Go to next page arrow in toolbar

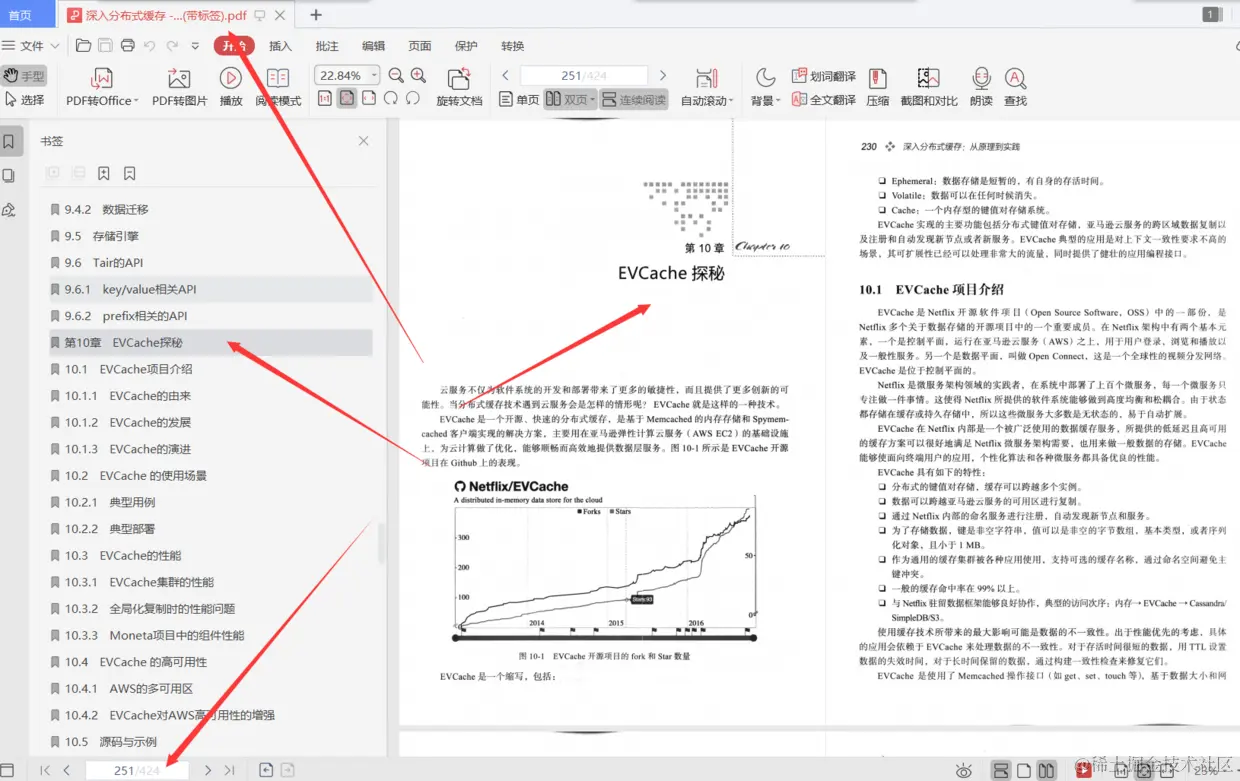click(662, 76)
